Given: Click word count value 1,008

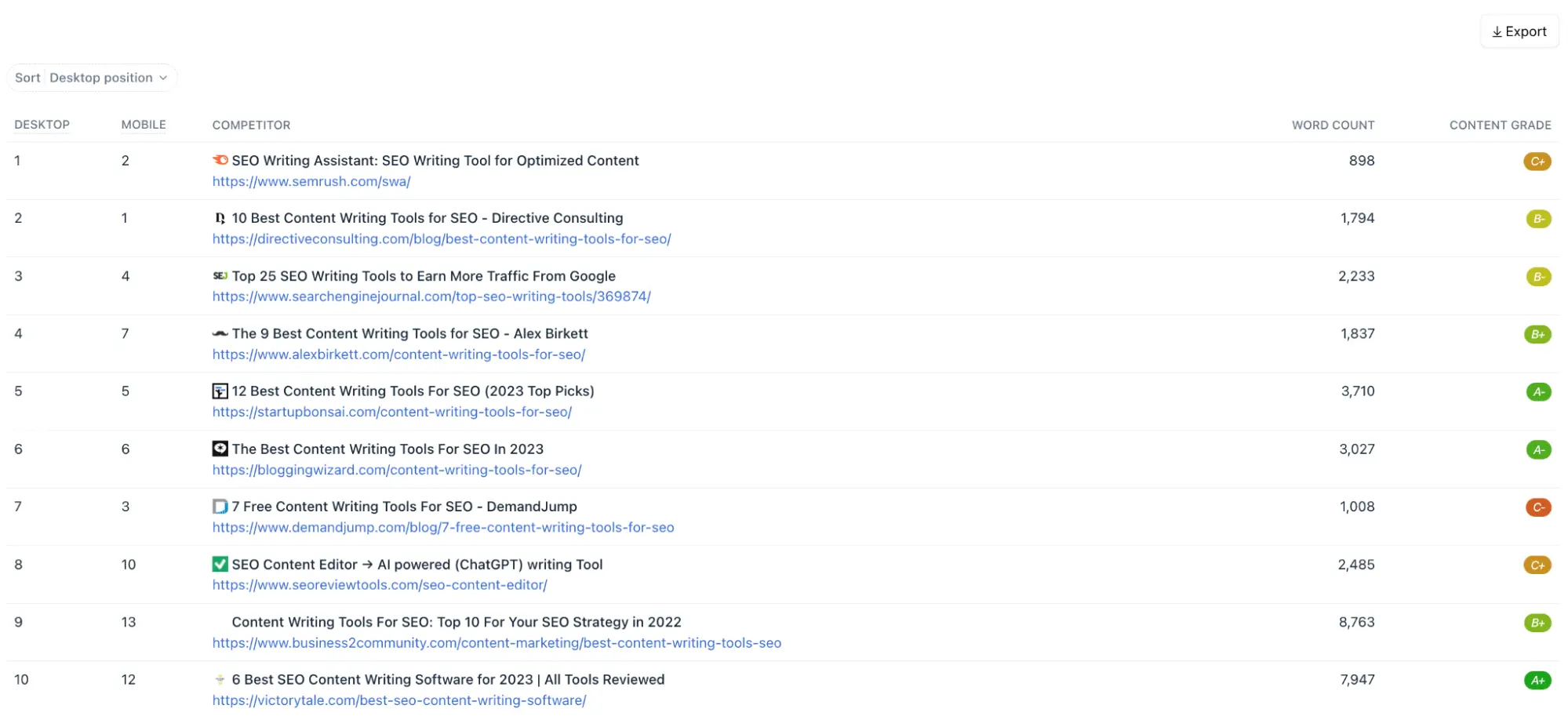Looking at the screenshot, I should point(1357,507).
